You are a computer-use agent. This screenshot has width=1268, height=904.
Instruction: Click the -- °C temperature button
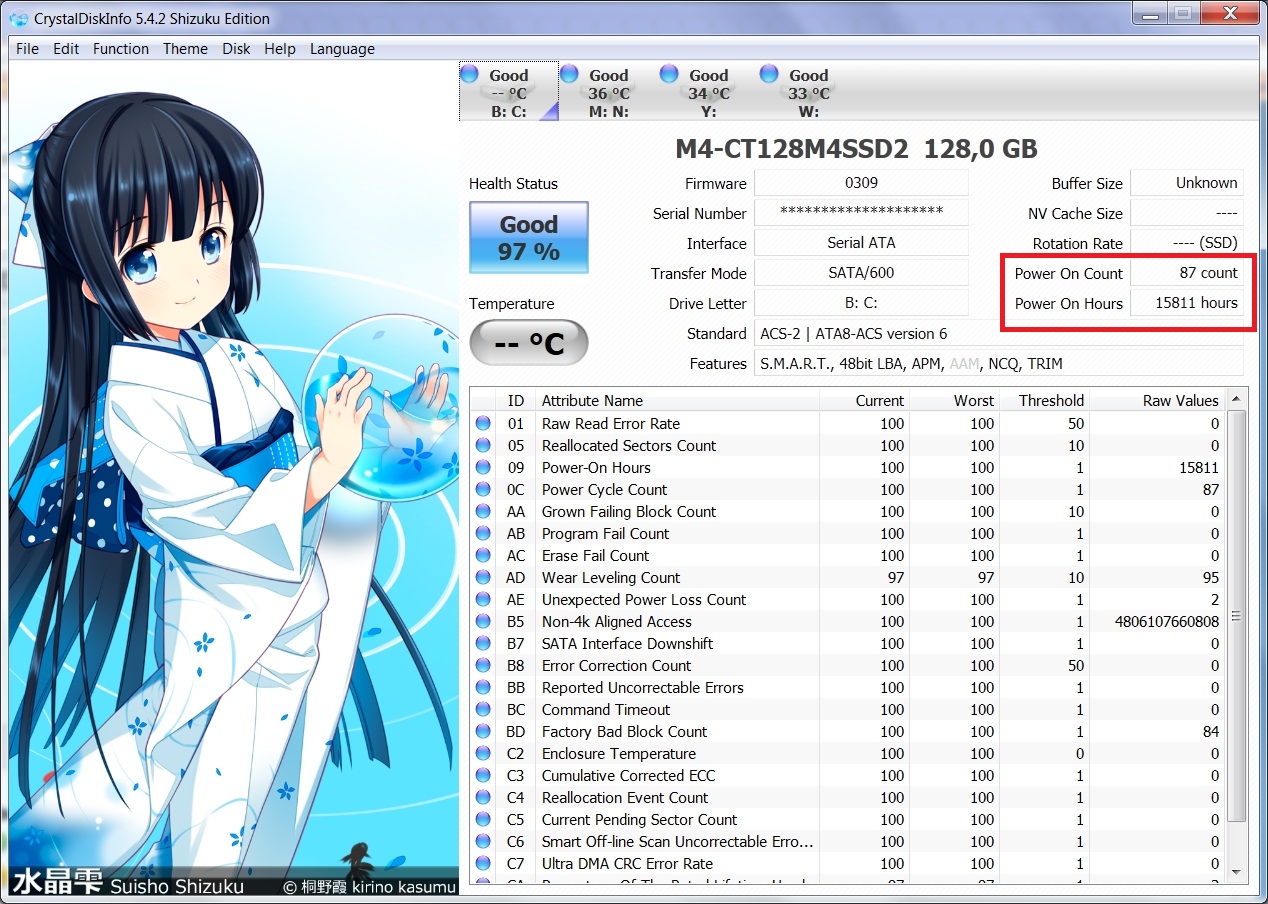click(529, 343)
